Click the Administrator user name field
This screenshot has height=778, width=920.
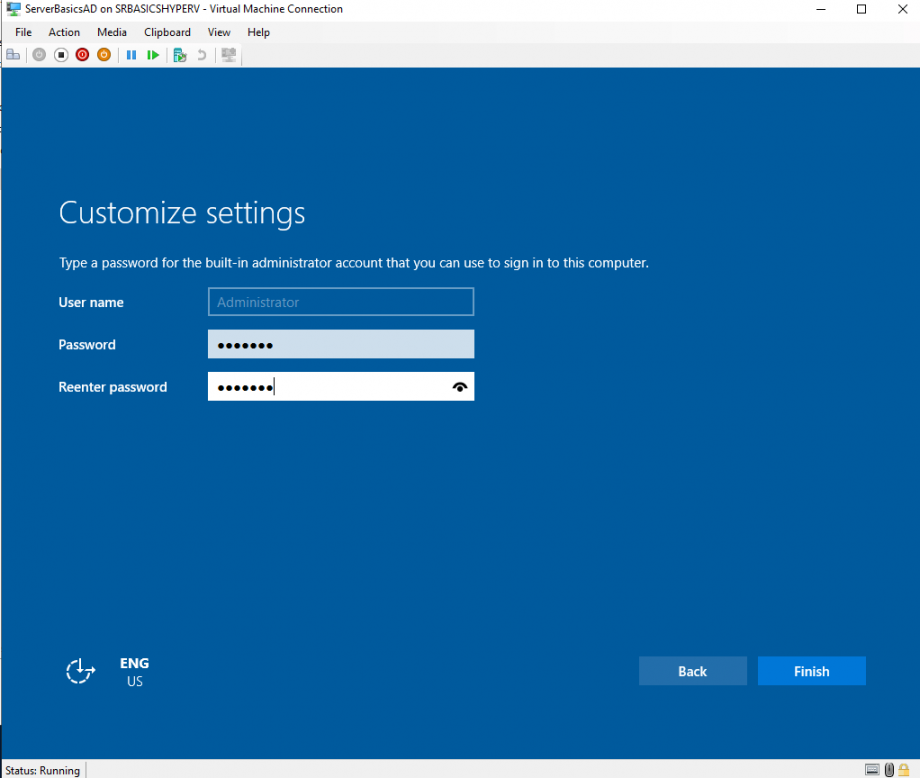(x=340, y=301)
